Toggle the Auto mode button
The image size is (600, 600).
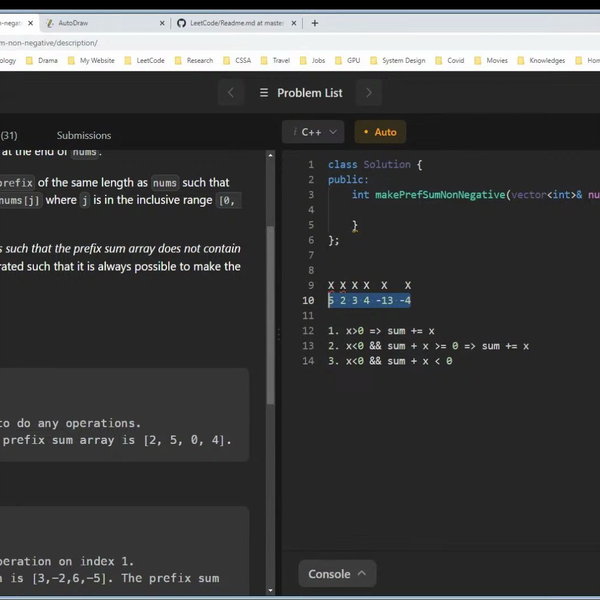379,132
